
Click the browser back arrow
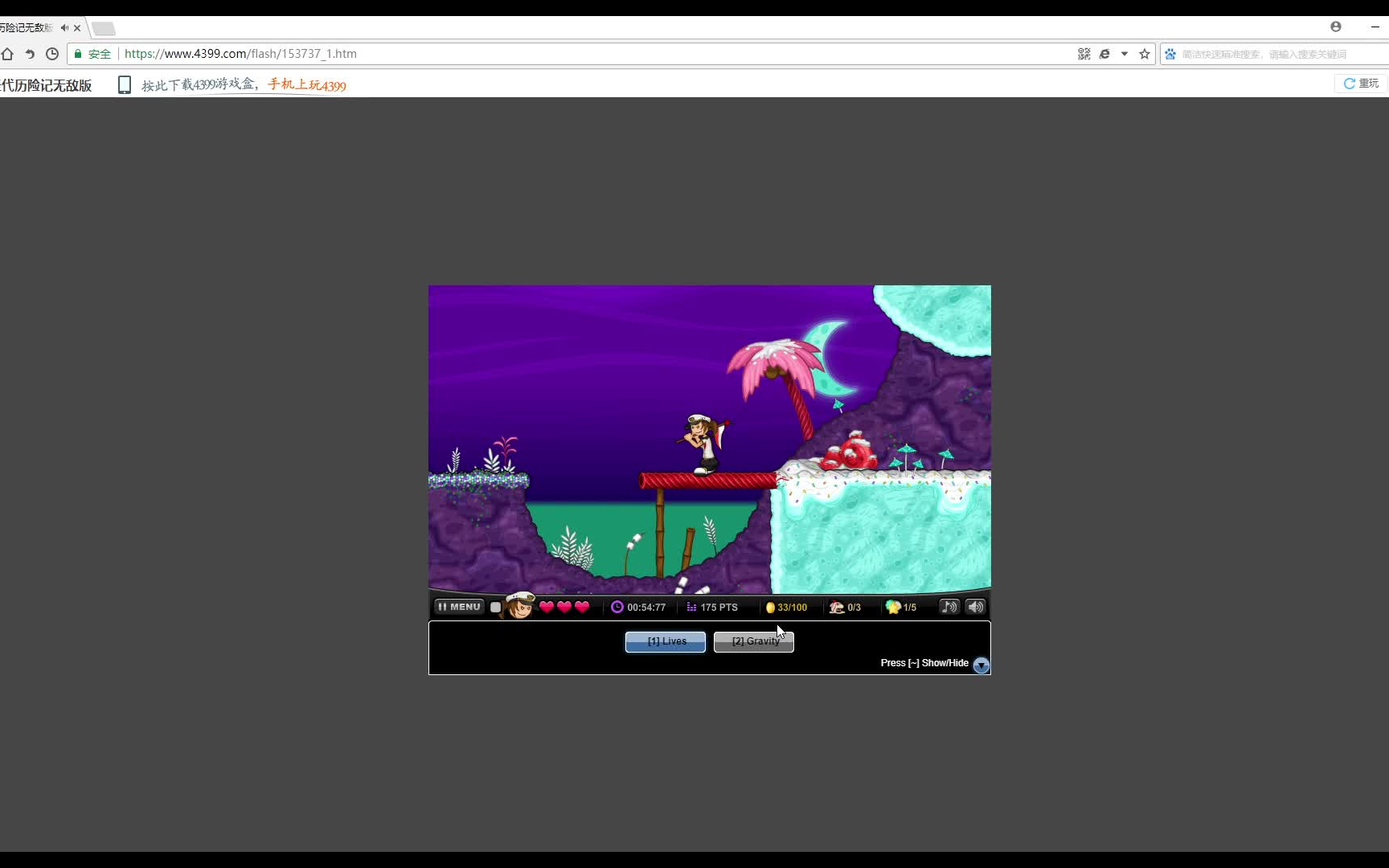[30, 54]
